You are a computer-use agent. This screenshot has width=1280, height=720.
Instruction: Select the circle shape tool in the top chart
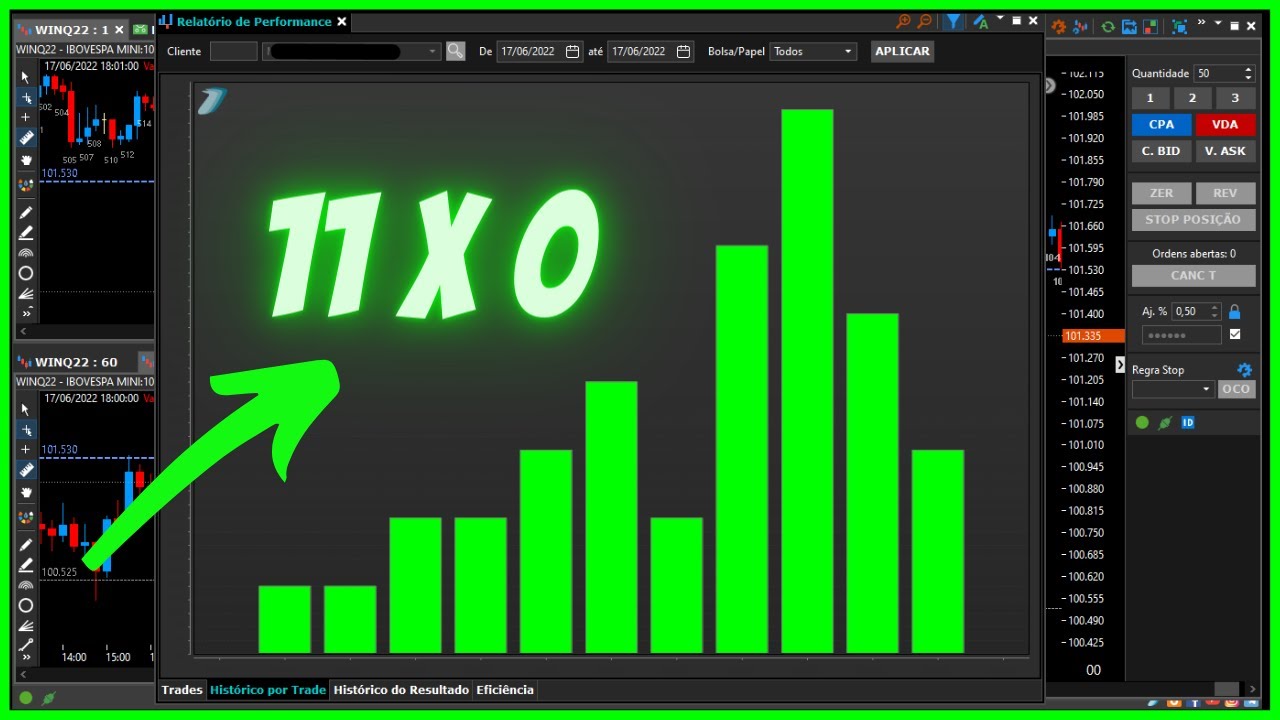coord(26,273)
